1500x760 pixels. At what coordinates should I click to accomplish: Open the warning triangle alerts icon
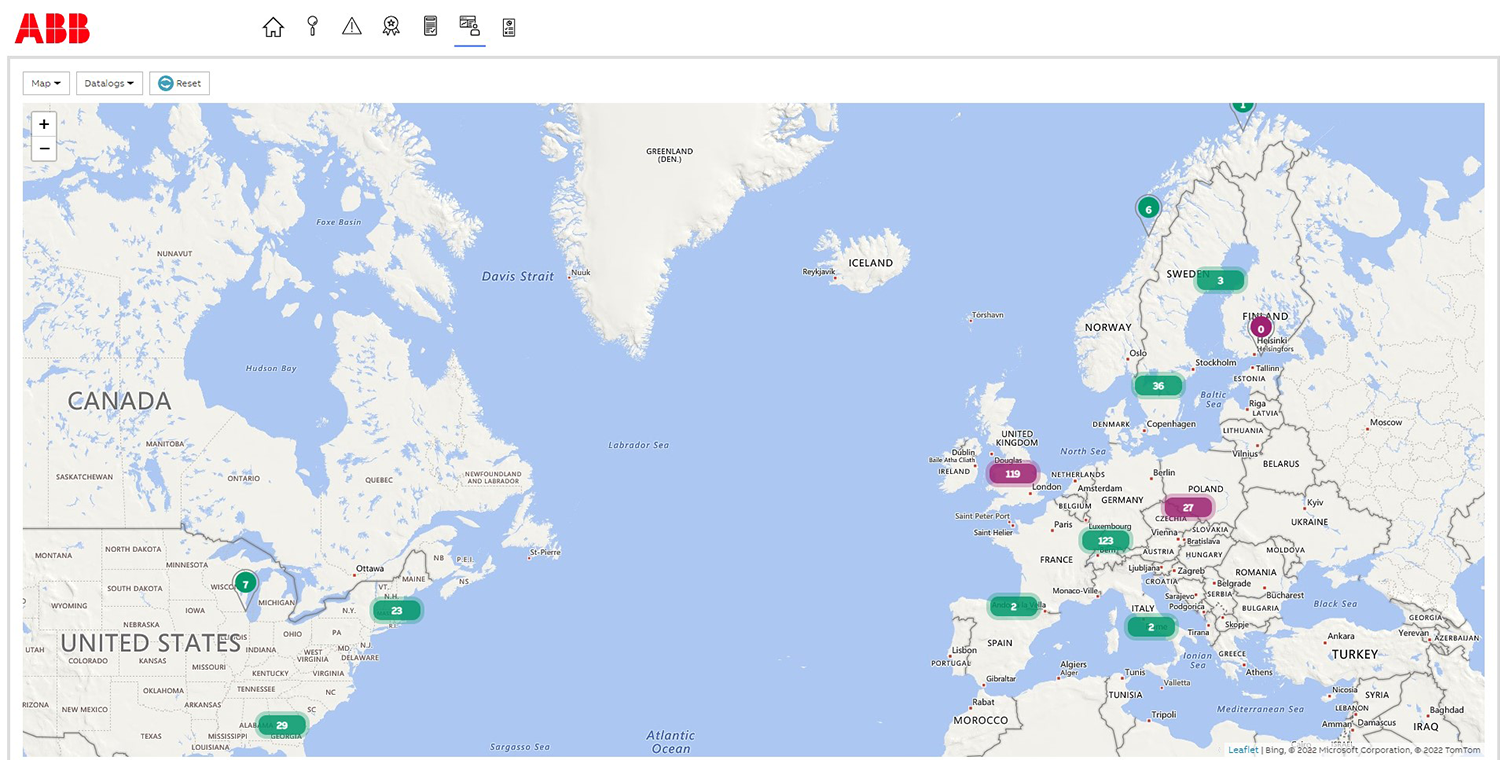[352, 27]
